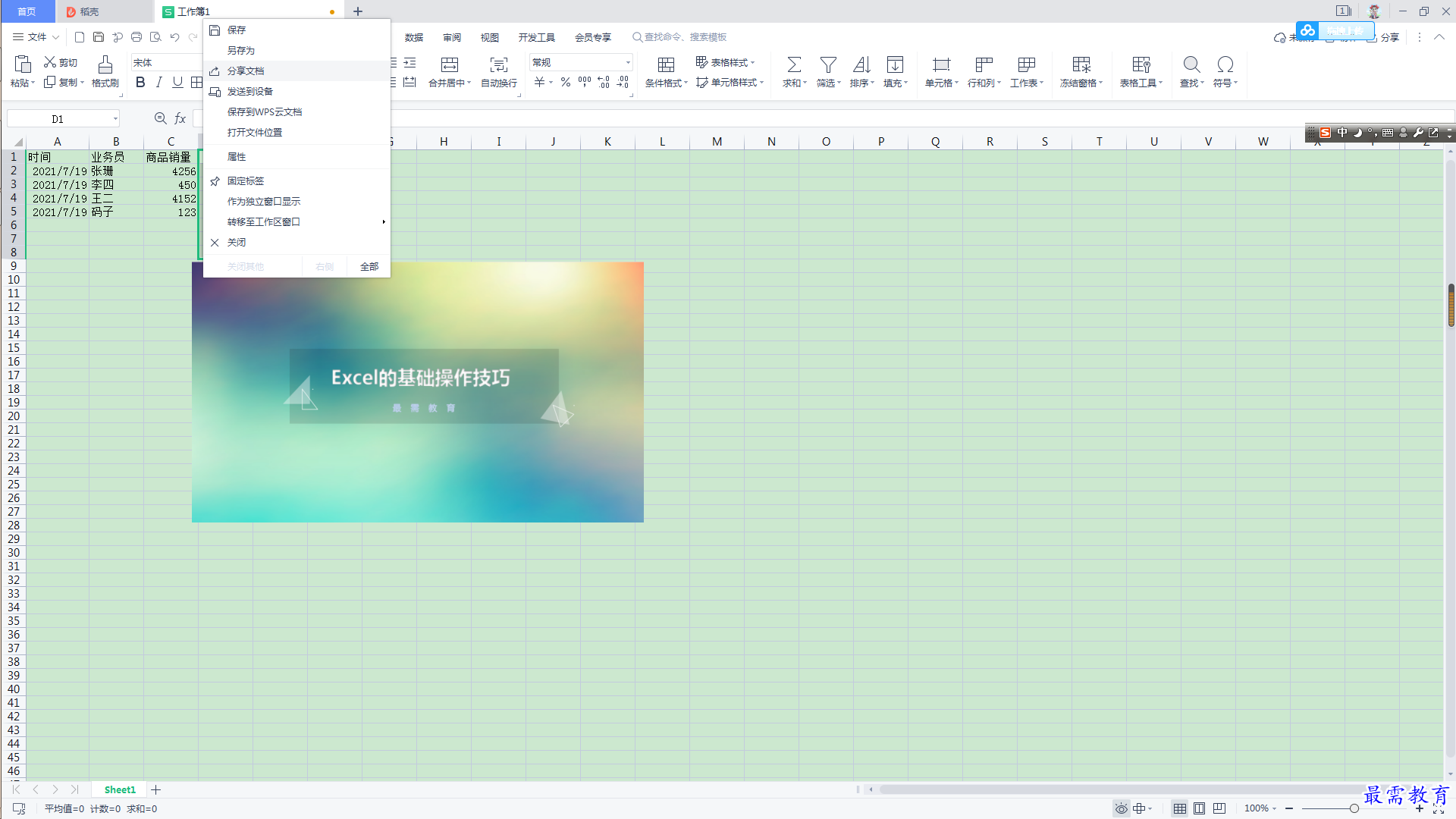
Task: Switch to Normal view in status bar
Action: pos(1179,808)
